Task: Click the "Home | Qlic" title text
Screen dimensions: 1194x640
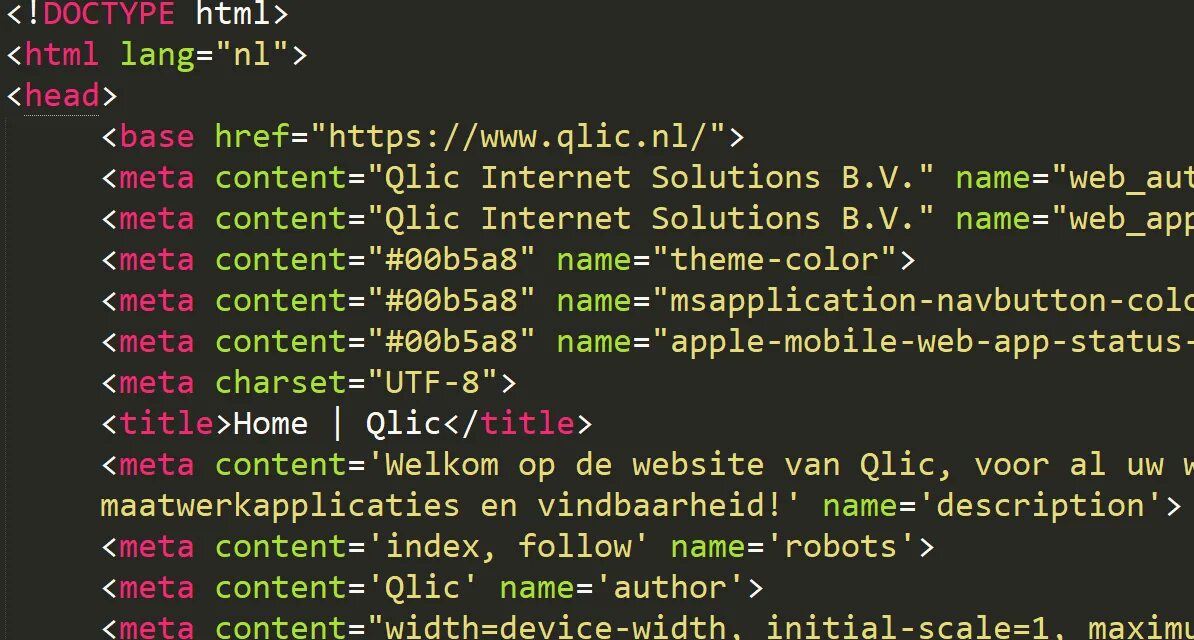Action: pos(337,424)
